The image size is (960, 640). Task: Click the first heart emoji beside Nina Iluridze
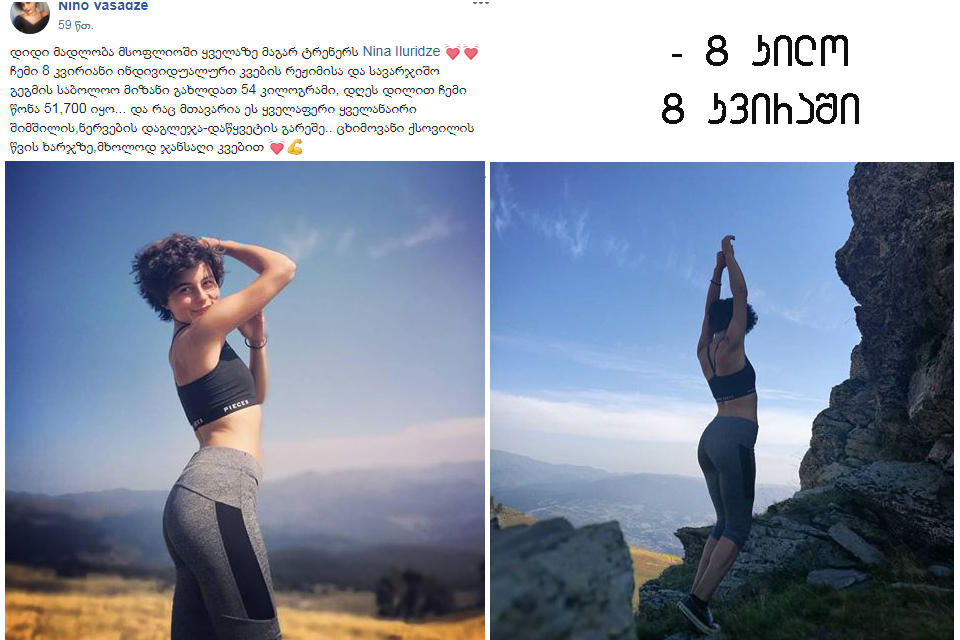452,53
